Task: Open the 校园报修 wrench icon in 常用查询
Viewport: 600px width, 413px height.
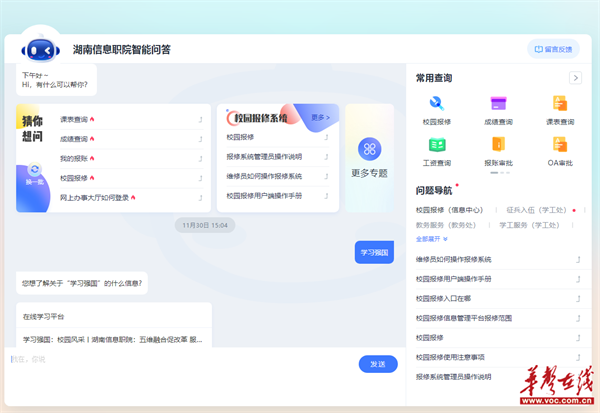Action: (437, 103)
